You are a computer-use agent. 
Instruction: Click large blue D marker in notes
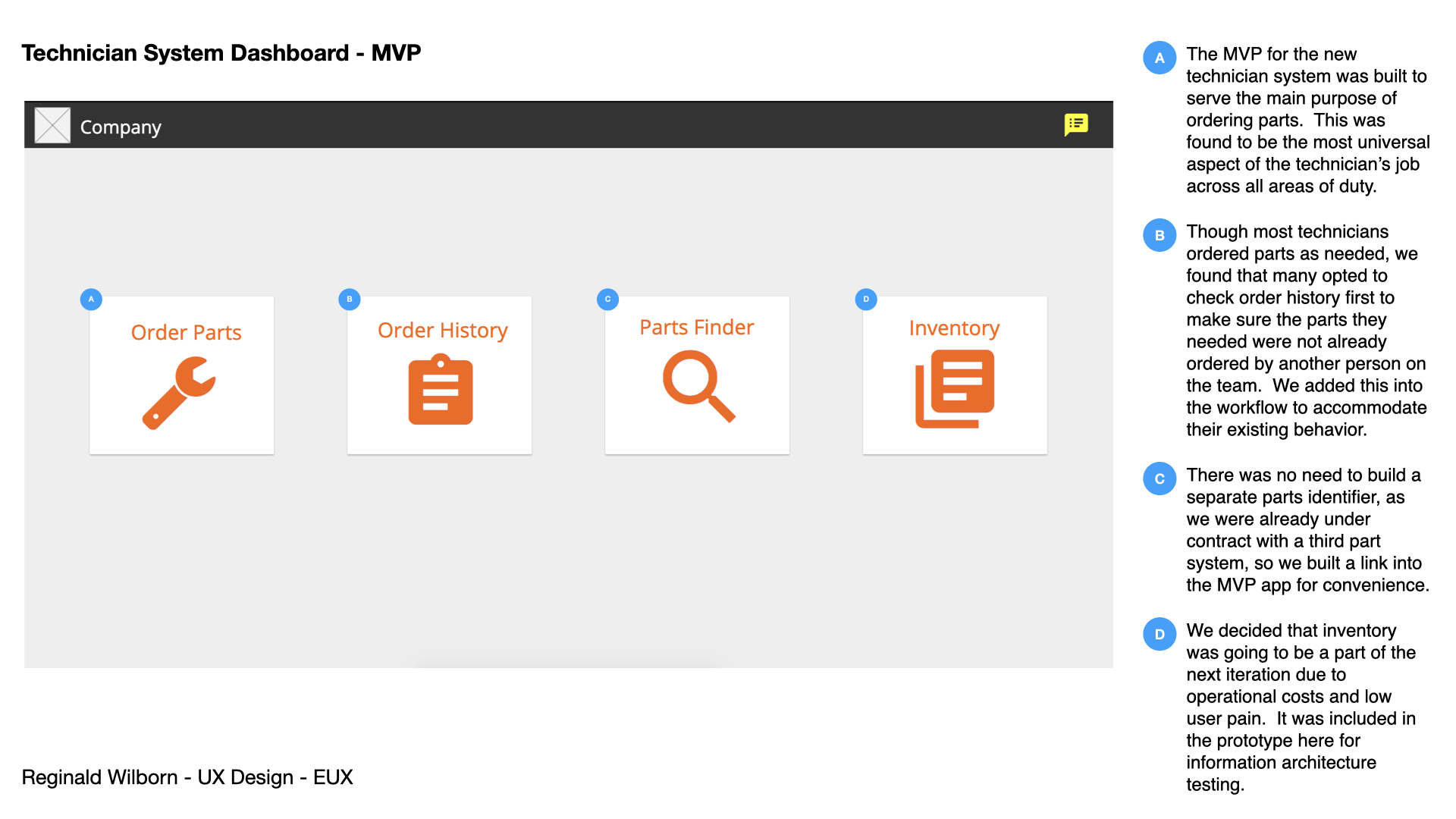pos(1159,634)
